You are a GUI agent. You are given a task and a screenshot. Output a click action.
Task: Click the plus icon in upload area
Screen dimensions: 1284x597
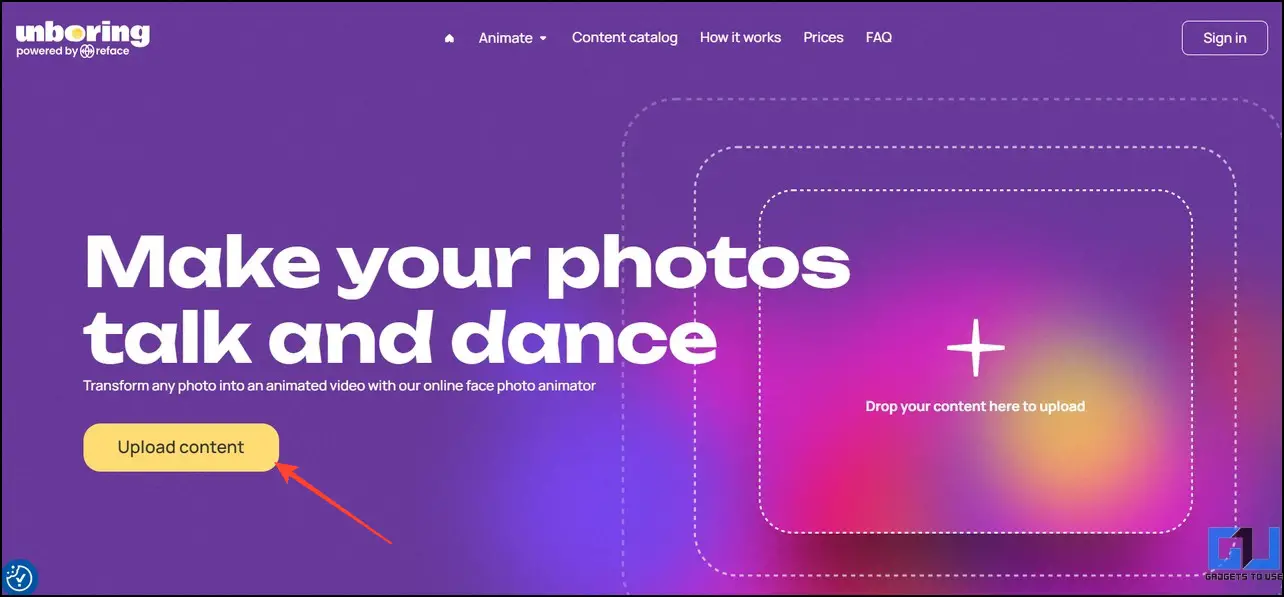coord(975,348)
